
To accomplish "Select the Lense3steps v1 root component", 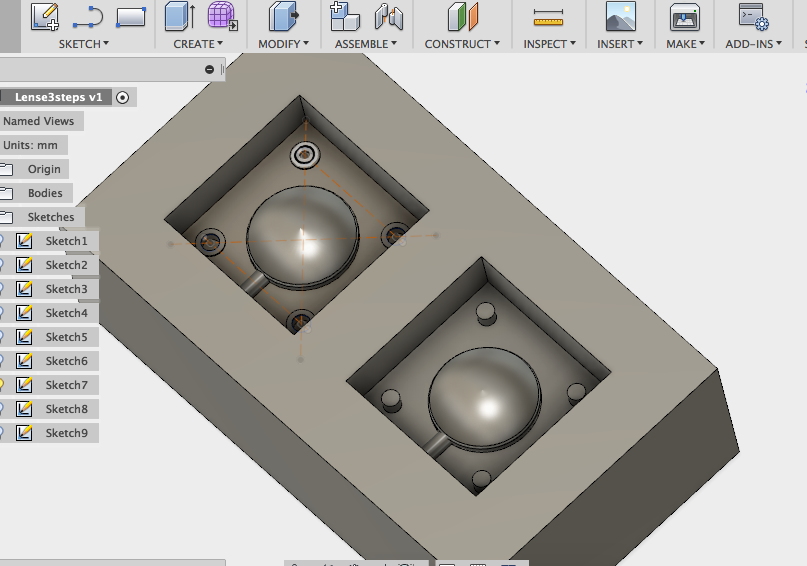I will click(59, 97).
